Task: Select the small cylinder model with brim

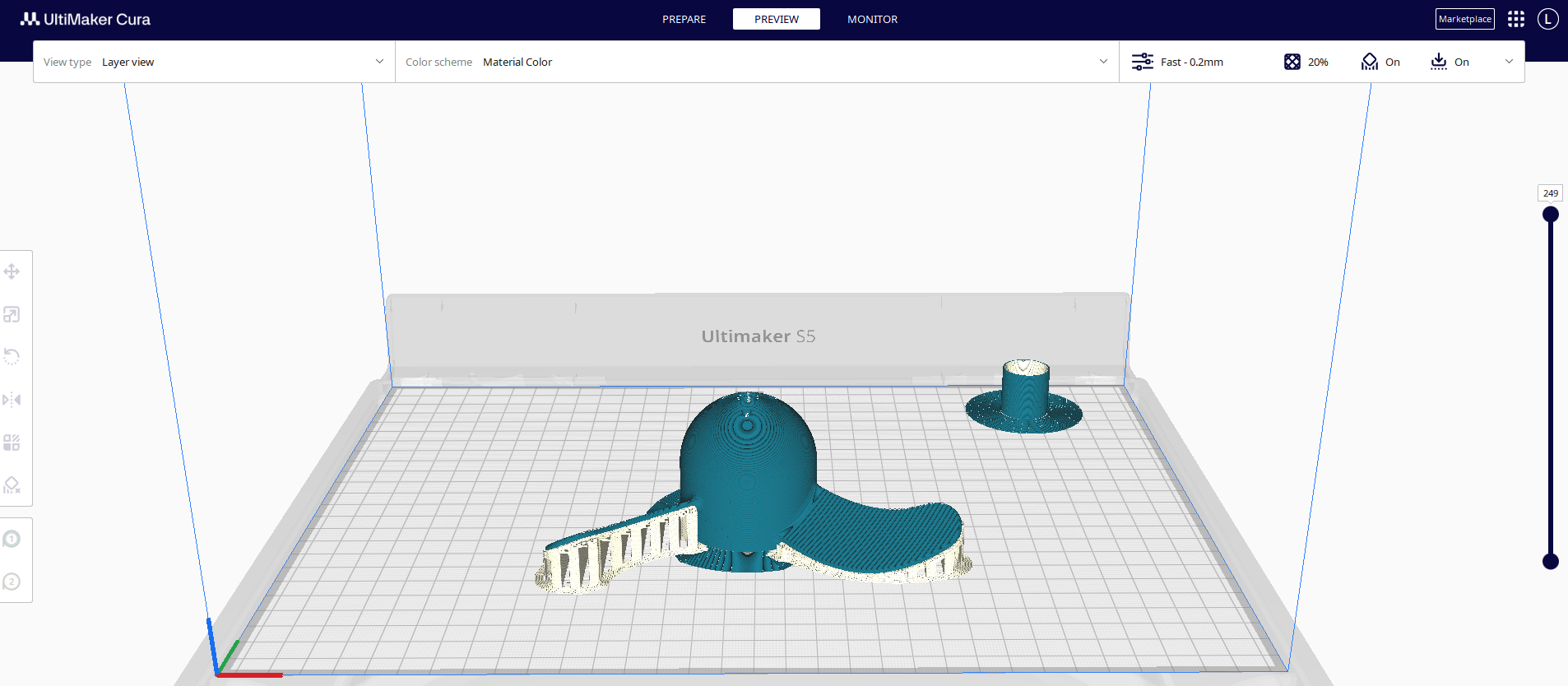Action: pyautogui.click(x=1024, y=396)
